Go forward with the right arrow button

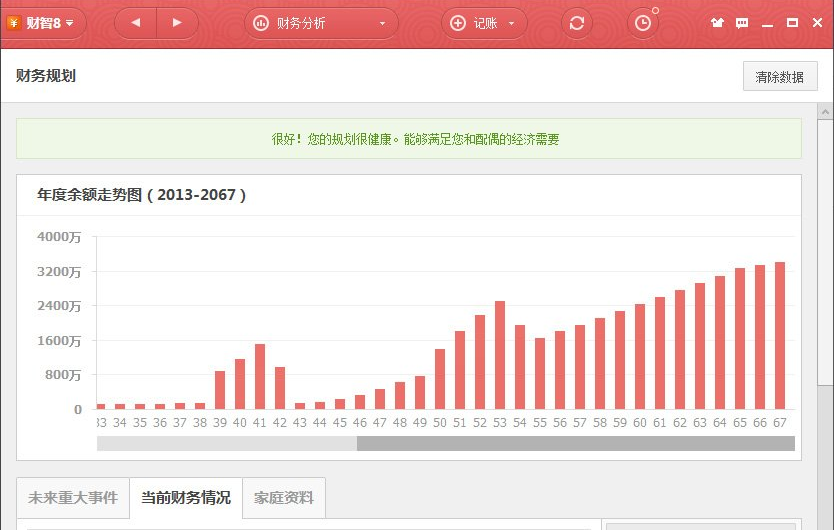pyautogui.click(x=178, y=23)
